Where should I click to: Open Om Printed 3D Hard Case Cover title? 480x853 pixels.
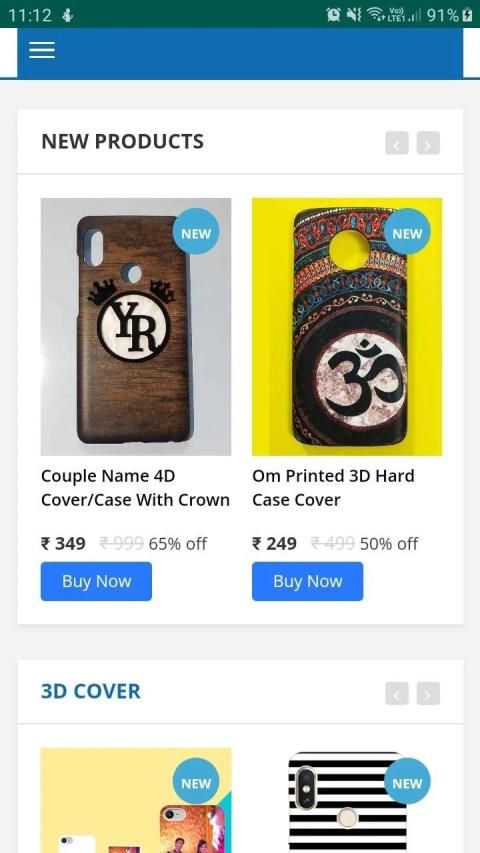333,488
